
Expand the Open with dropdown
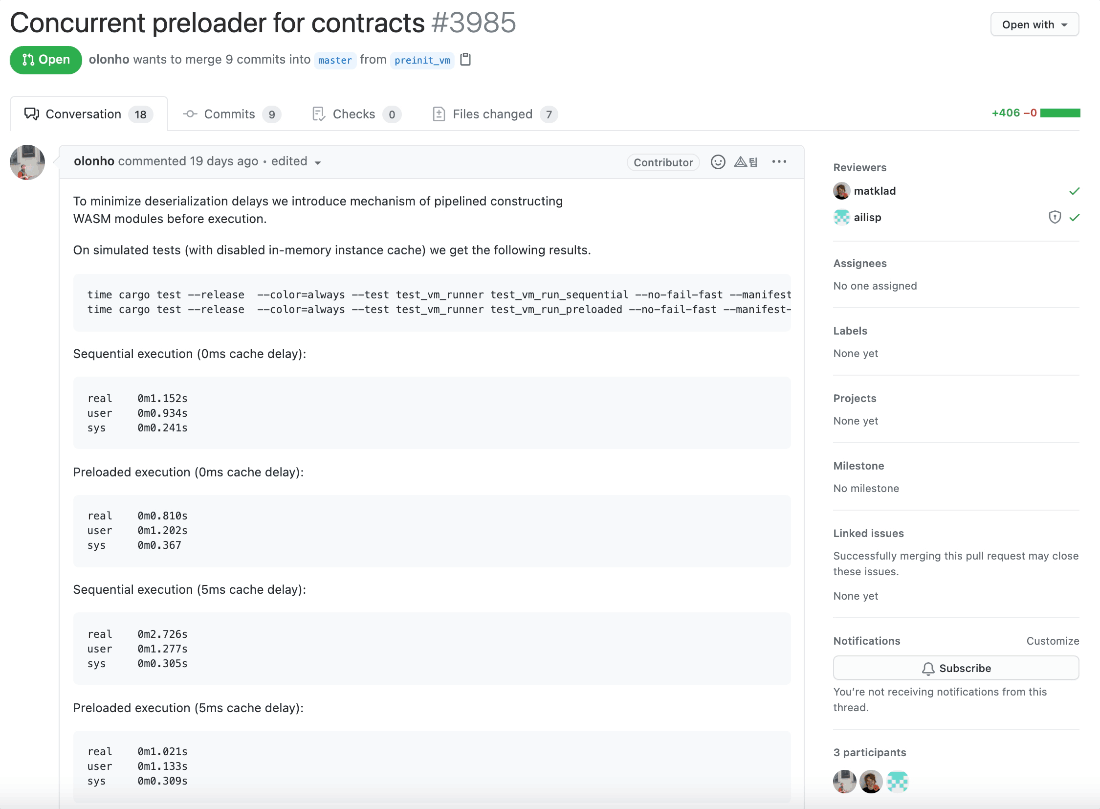pyautogui.click(x=1035, y=25)
